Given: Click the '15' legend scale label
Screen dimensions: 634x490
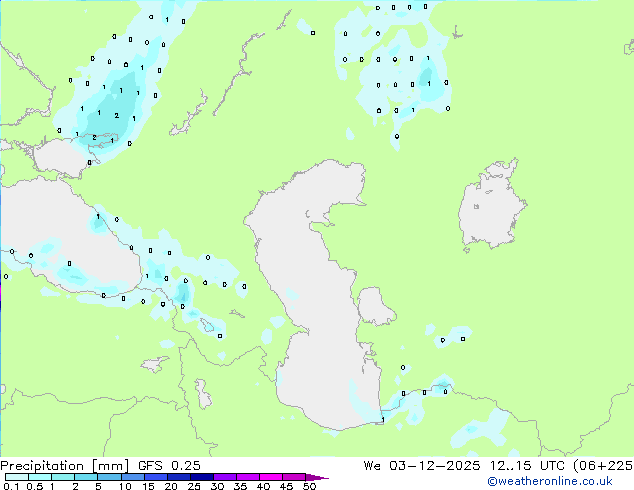Looking at the screenshot, I should tap(148, 486).
